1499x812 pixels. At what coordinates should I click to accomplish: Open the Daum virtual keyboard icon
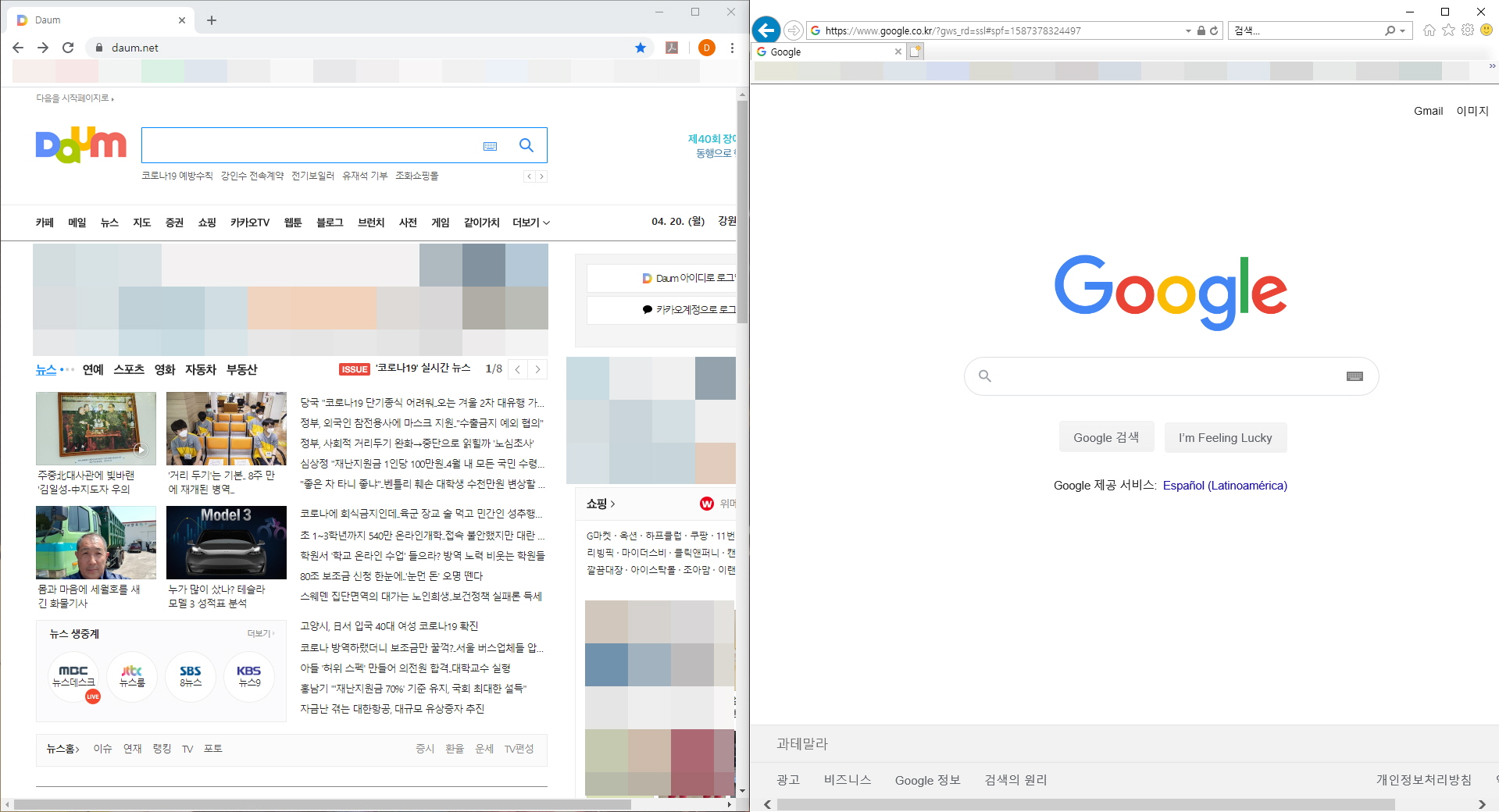pos(491,146)
